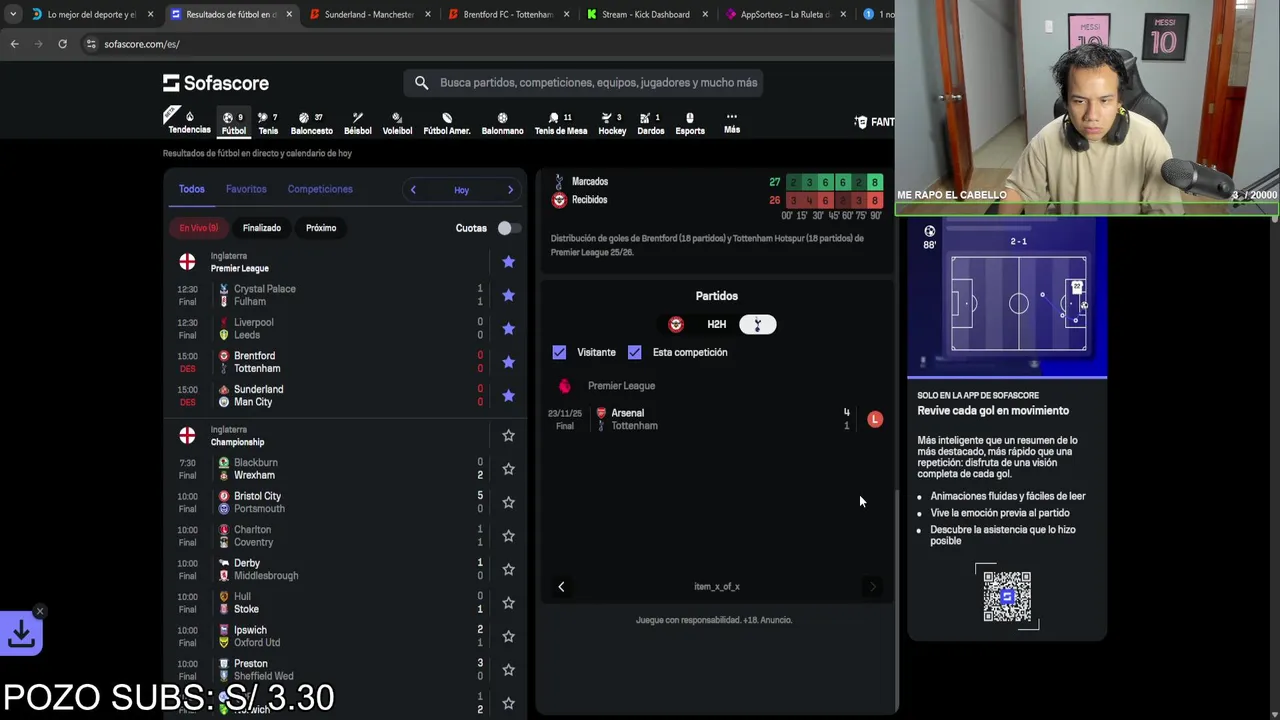The width and height of the screenshot is (1280, 720).
Task: Open the Más sports menu
Action: pos(732,122)
